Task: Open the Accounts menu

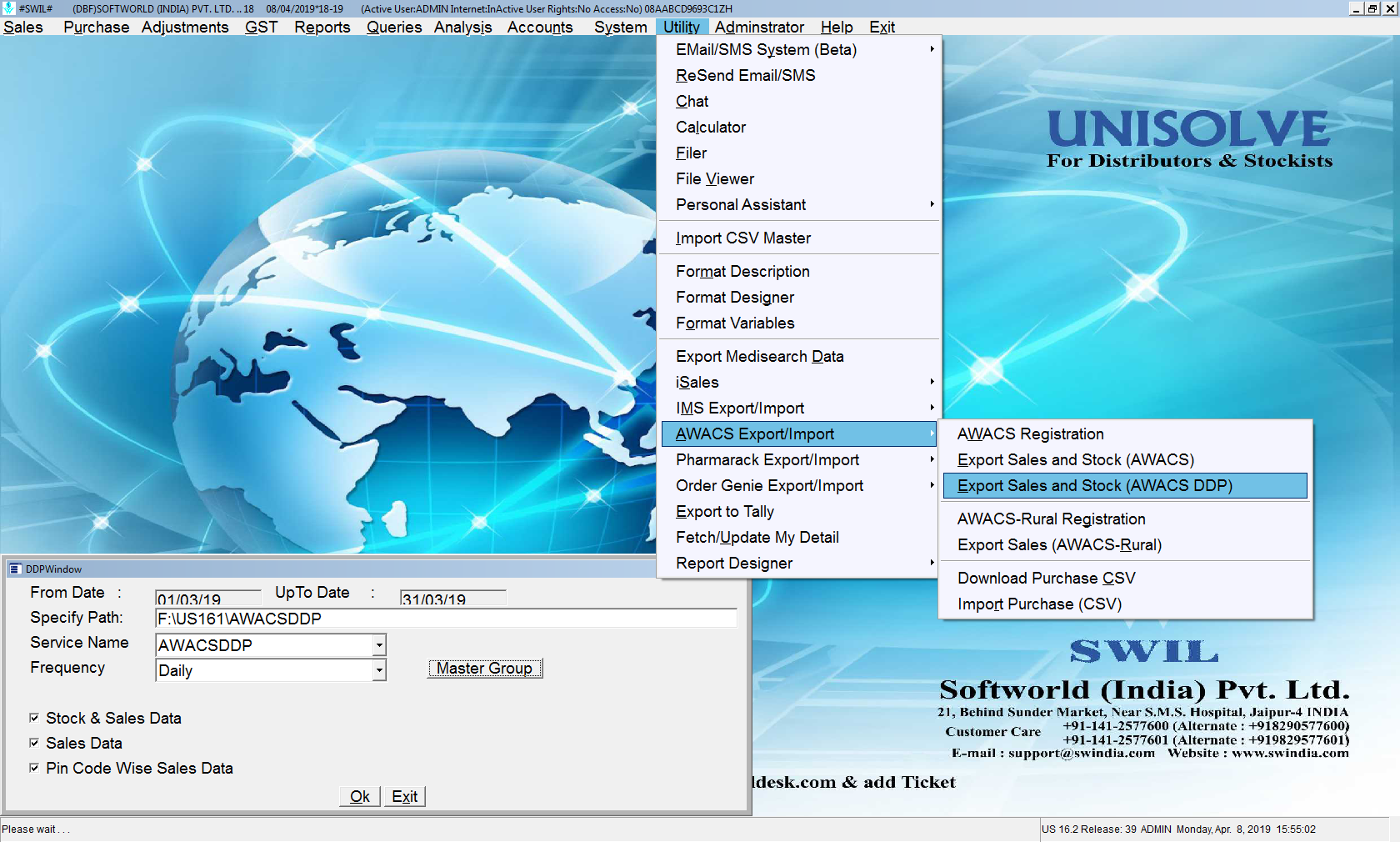Action: [x=540, y=27]
